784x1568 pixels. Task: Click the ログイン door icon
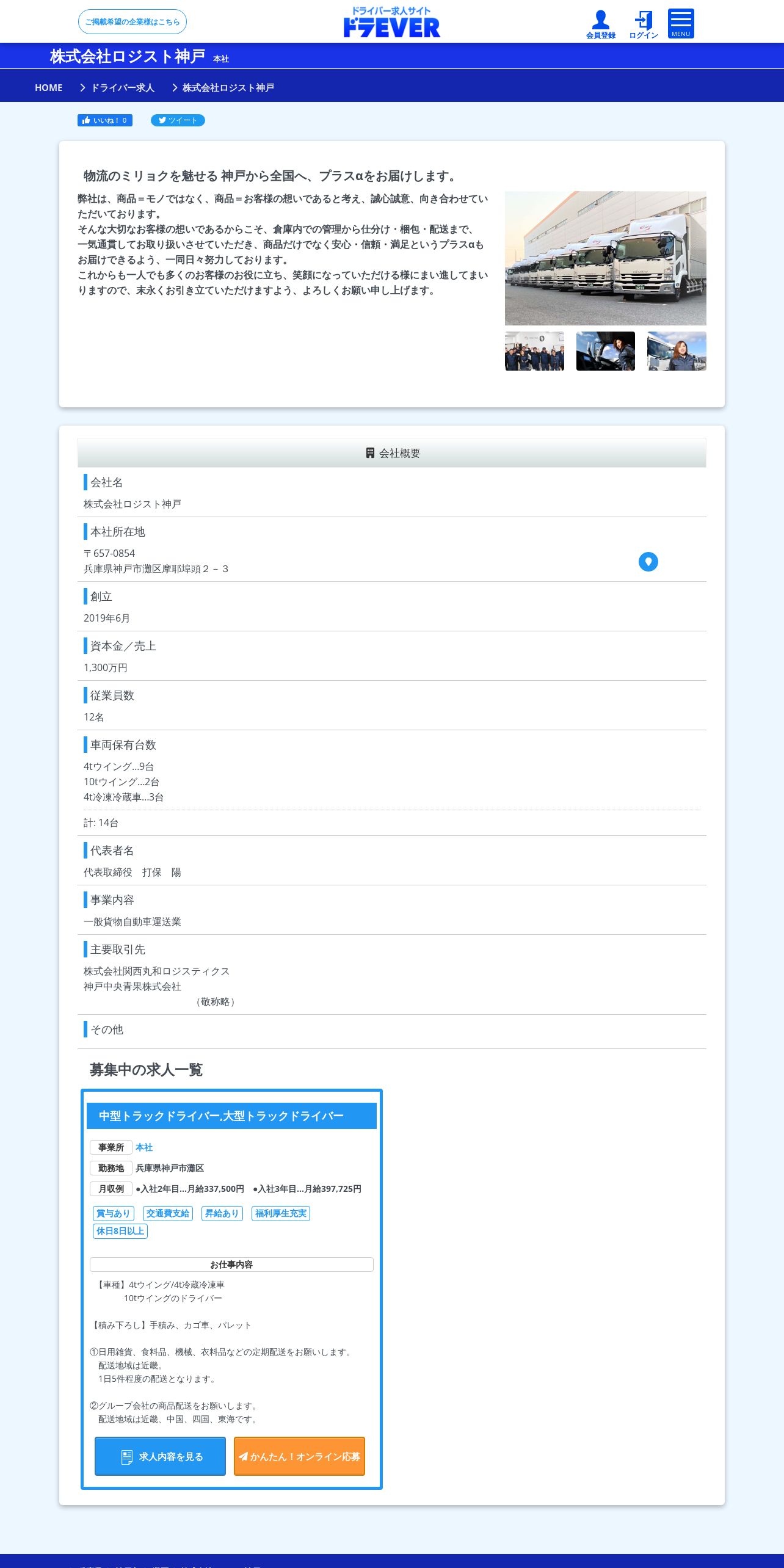[644, 24]
